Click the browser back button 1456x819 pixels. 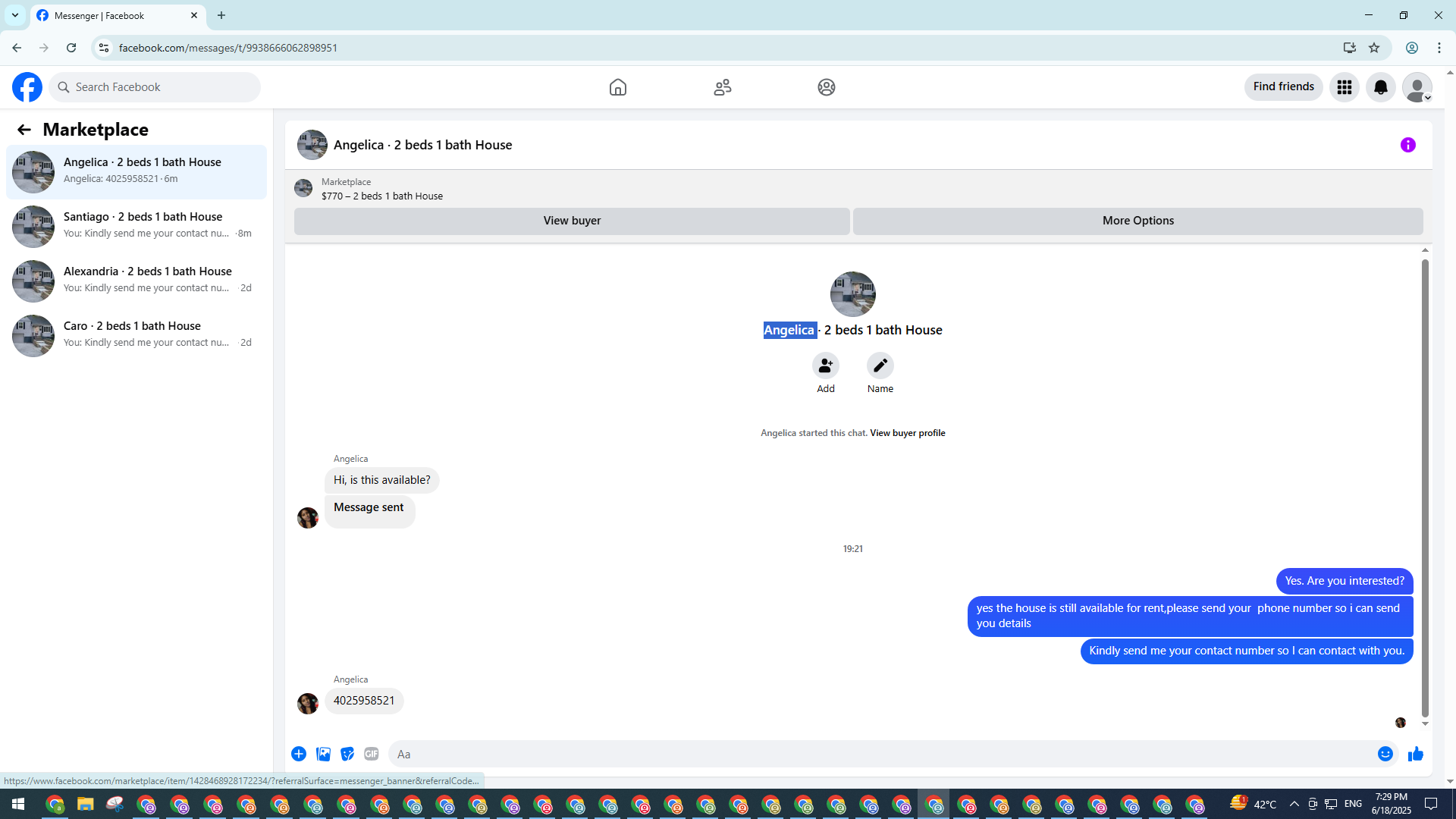(17, 48)
